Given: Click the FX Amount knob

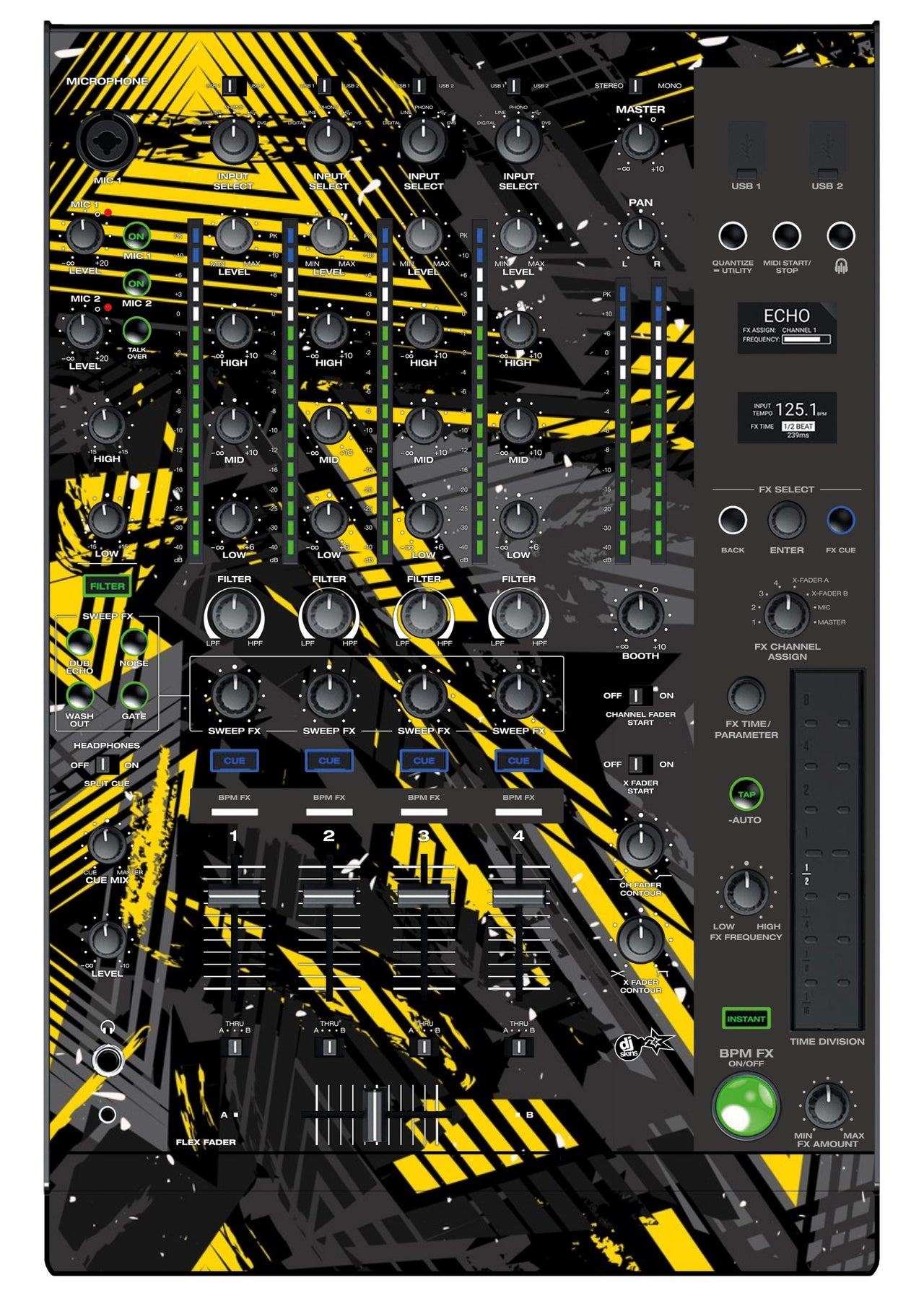Looking at the screenshot, I should 827,1105.
